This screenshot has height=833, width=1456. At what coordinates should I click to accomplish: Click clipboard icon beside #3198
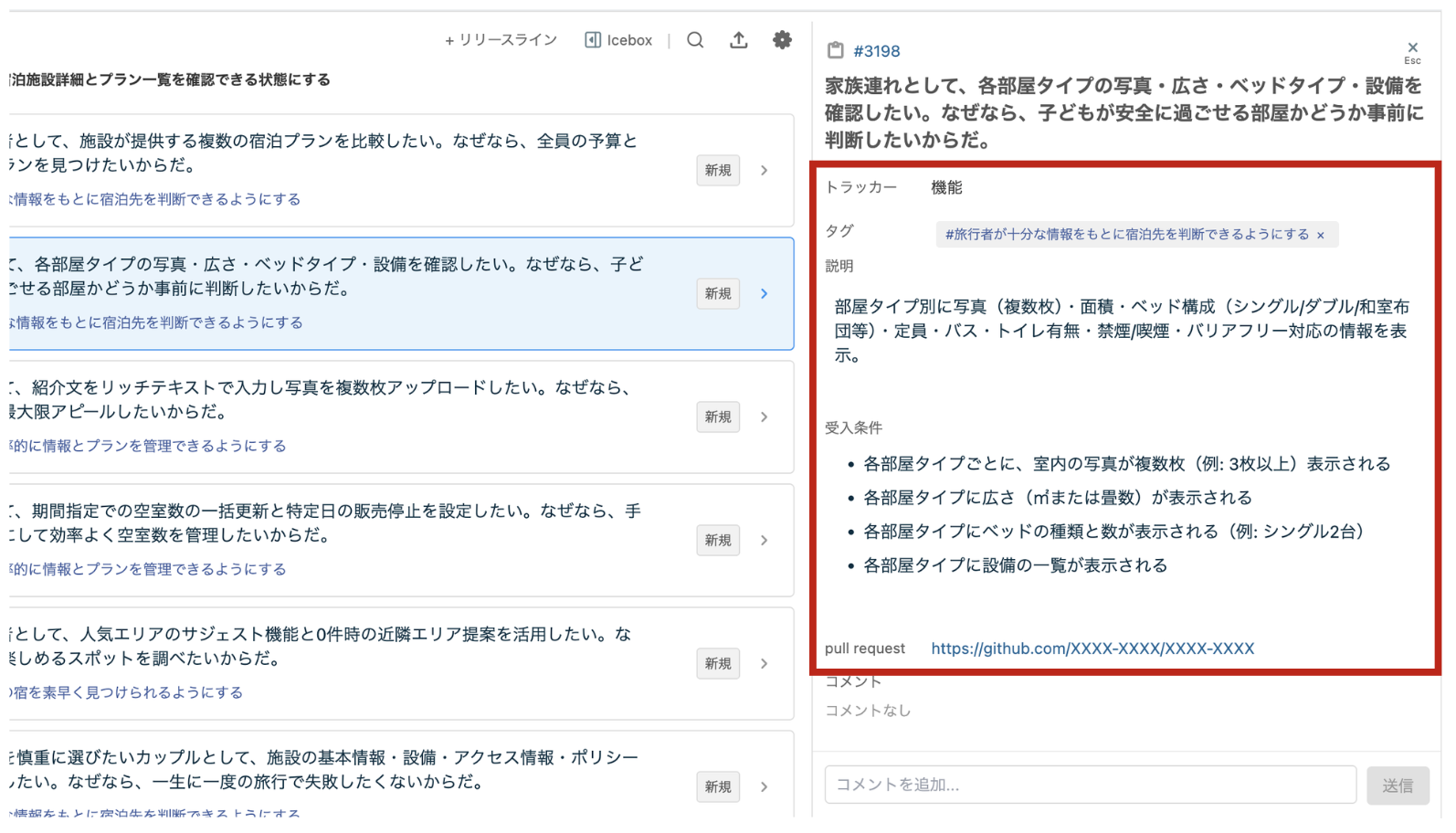pyautogui.click(x=835, y=51)
